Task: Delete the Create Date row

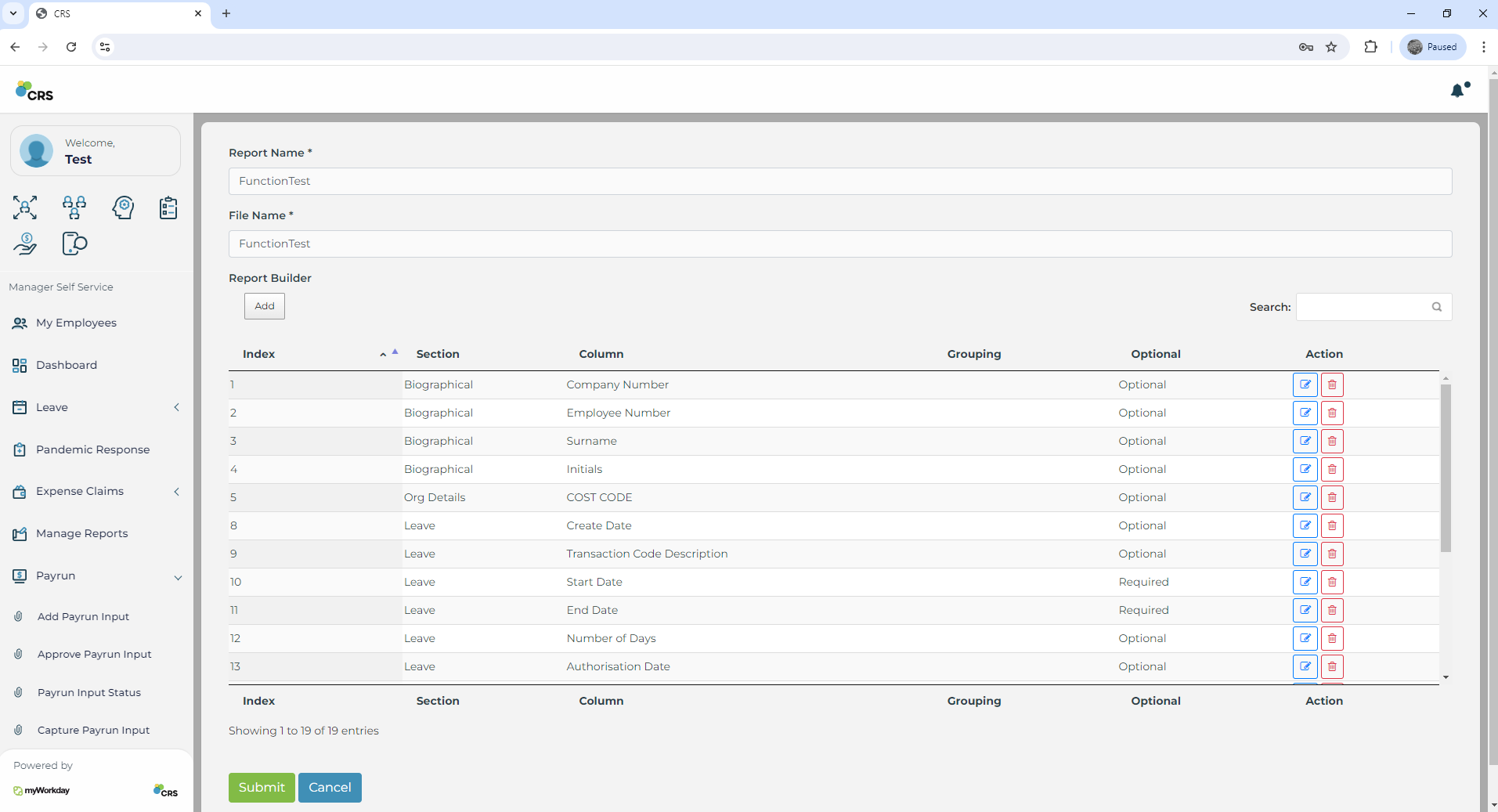Action: [x=1332, y=525]
